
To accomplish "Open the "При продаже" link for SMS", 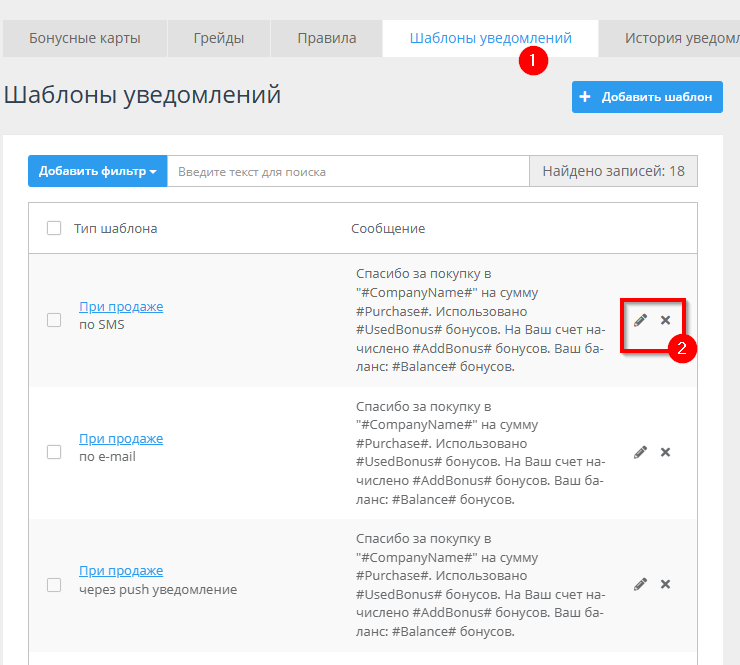I will [121, 307].
